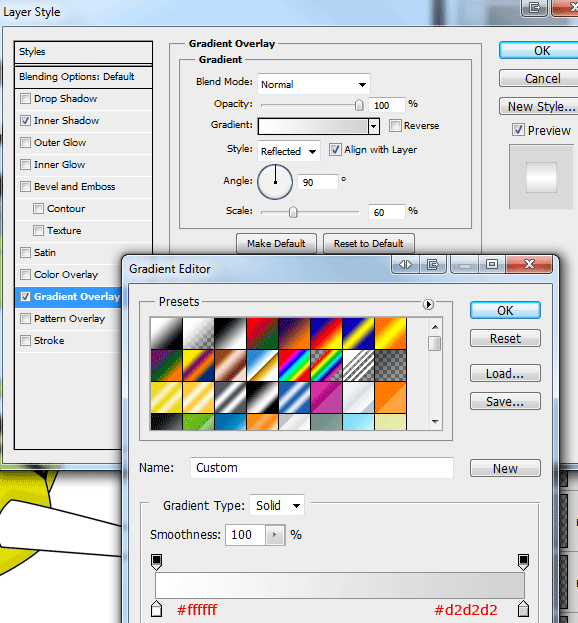This screenshot has height=623, width=578.
Task: Click Load... in Gradient Editor
Action: click(x=505, y=373)
